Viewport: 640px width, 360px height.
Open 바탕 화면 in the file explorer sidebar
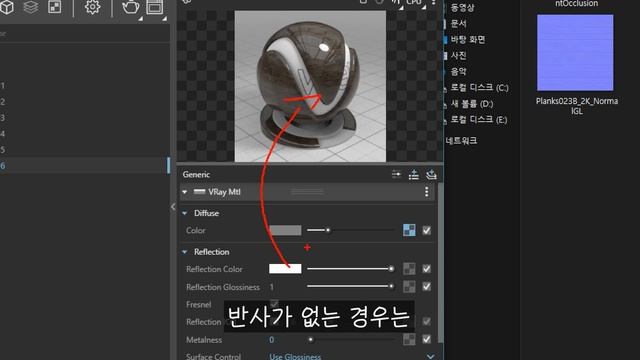click(x=468, y=40)
